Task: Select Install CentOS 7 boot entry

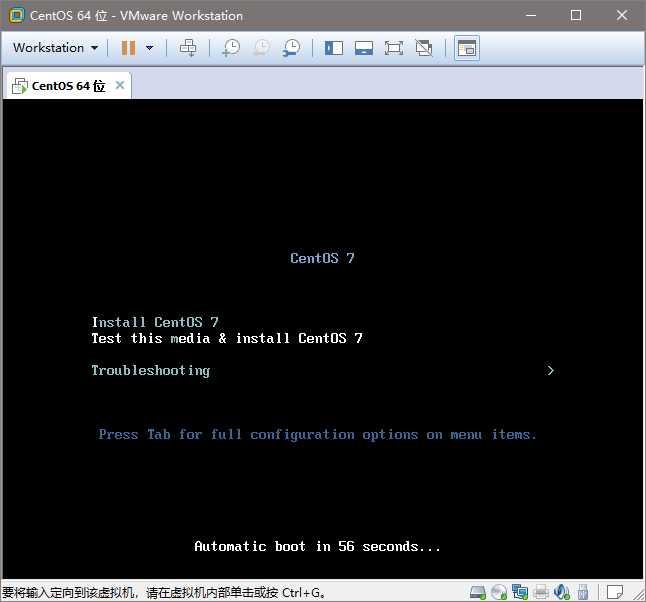Action: click(x=155, y=322)
